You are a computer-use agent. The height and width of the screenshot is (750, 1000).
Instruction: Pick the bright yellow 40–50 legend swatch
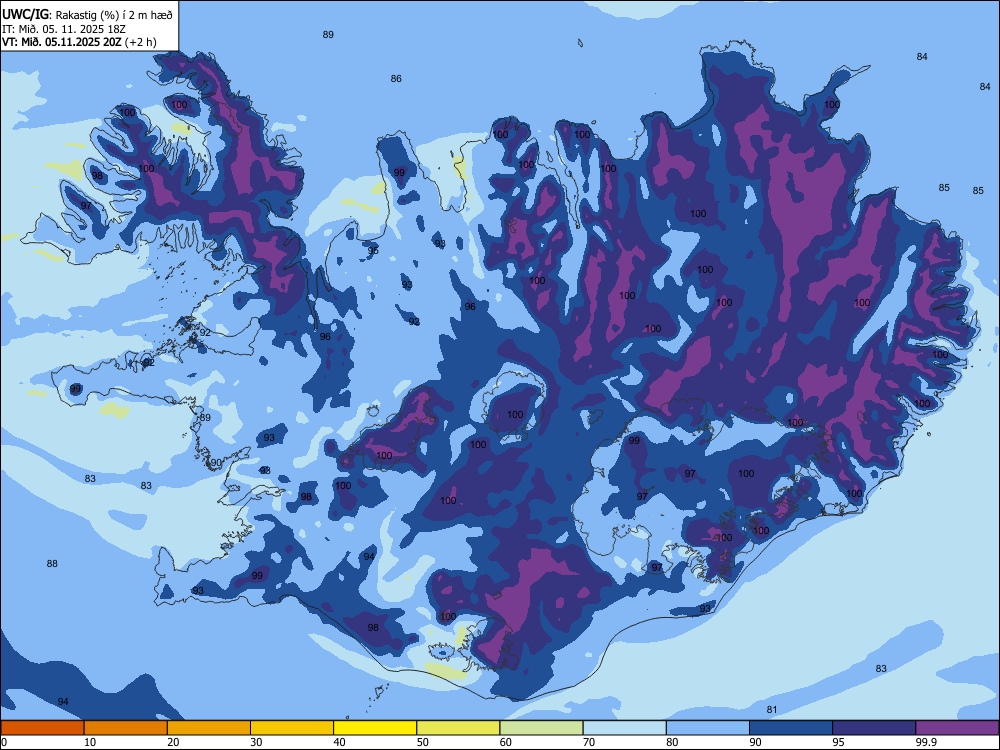click(375, 728)
